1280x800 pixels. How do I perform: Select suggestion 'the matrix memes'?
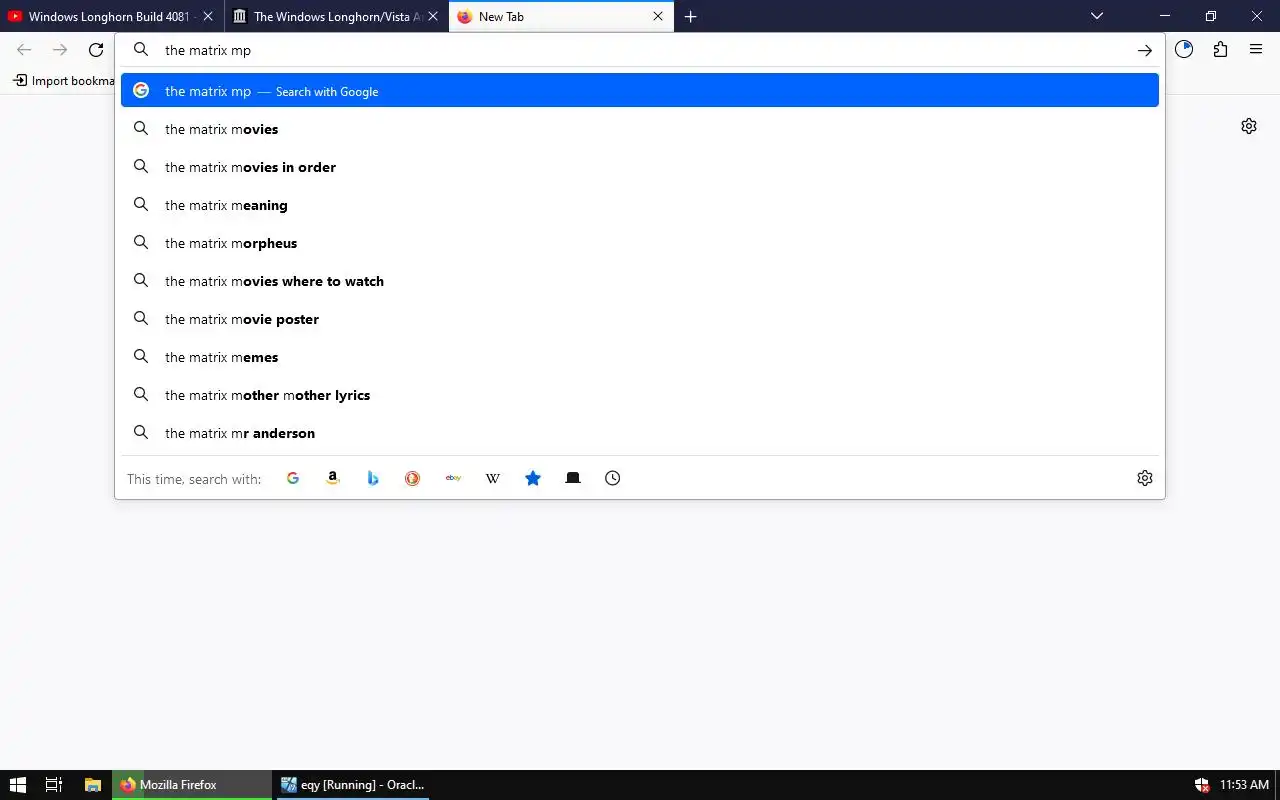640,357
